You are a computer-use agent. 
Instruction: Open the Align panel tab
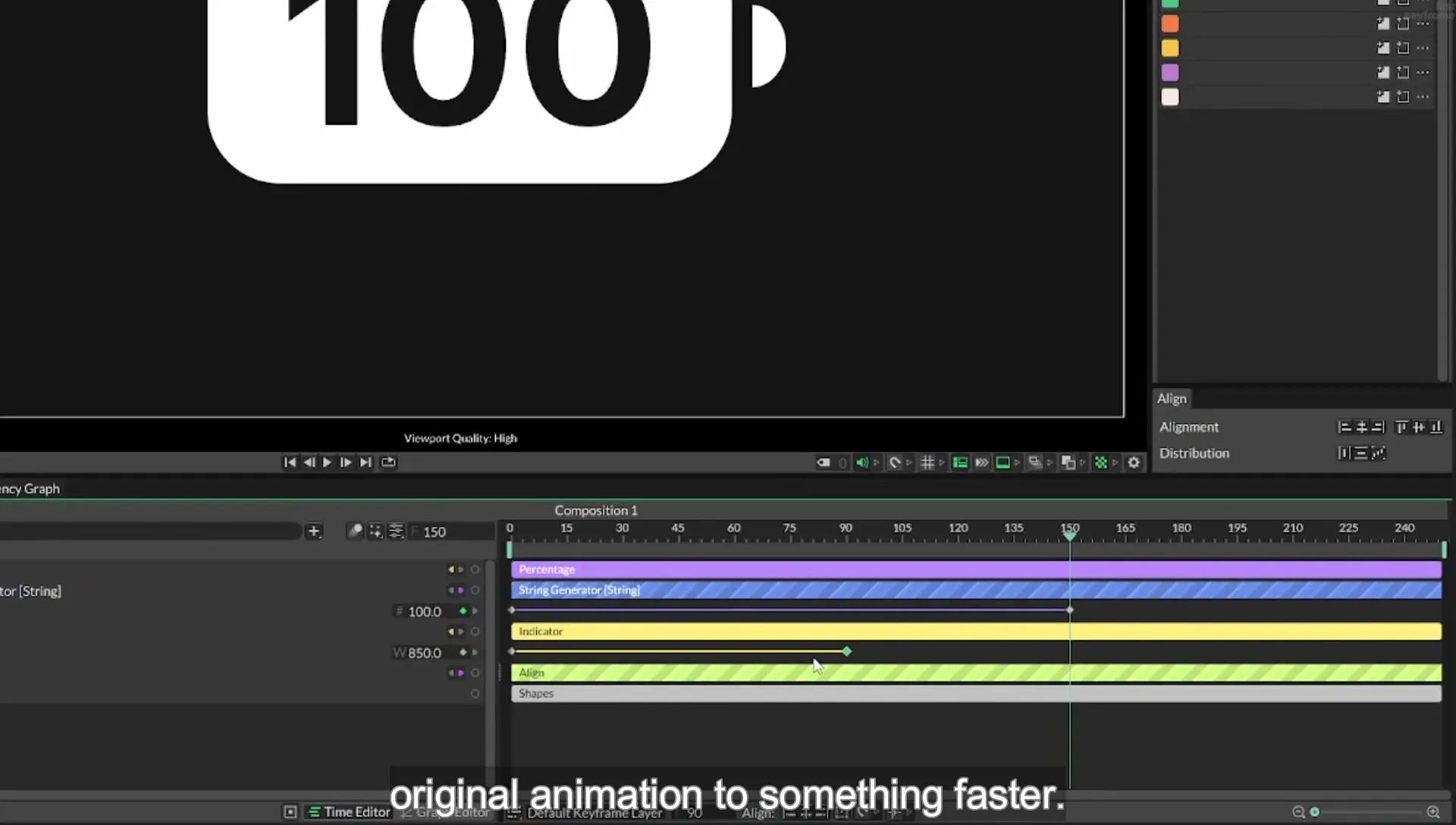pyautogui.click(x=1172, y=399)
